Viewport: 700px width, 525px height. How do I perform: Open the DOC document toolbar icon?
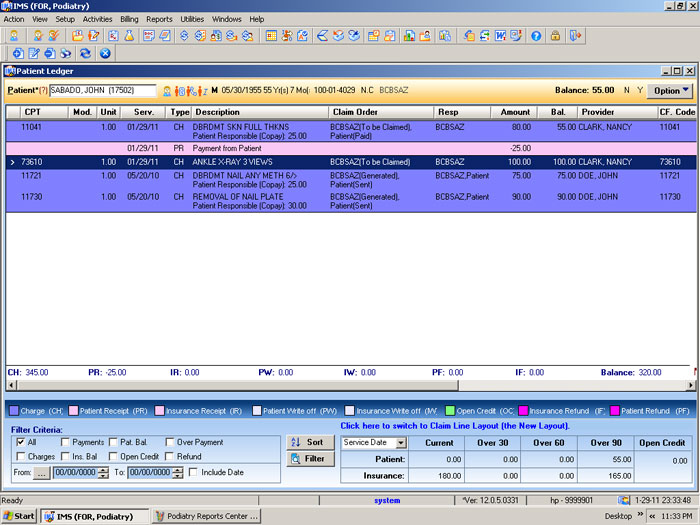pos(149,36)
